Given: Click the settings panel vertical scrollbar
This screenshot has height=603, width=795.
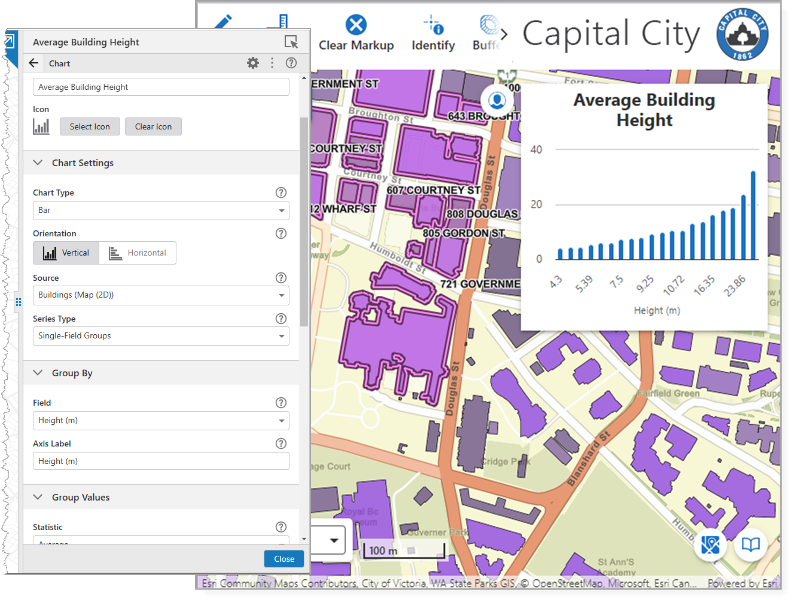Looking at the screenshot, I should point(304,222).
